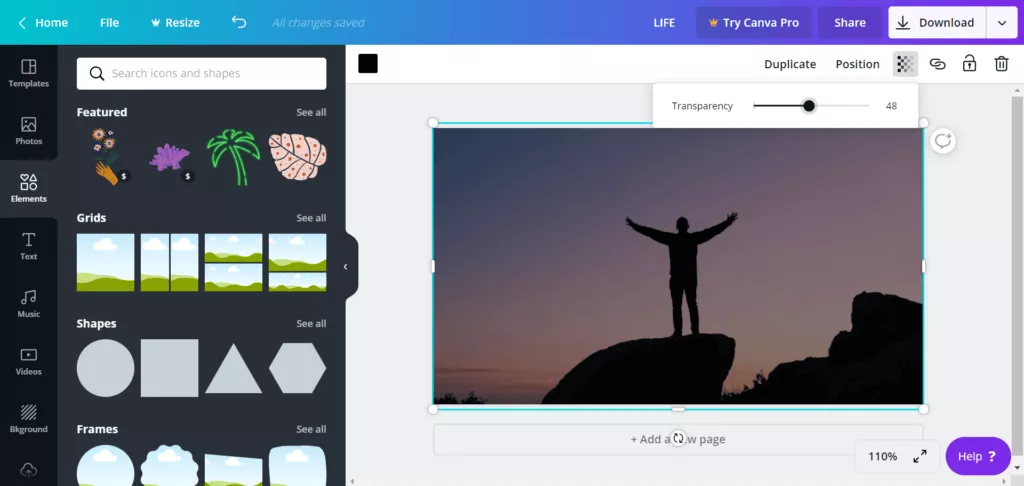The height and width of the screenshot is (486, 1024).
Task: Open the Templates sidebar tab
Action: click(28, 73)
